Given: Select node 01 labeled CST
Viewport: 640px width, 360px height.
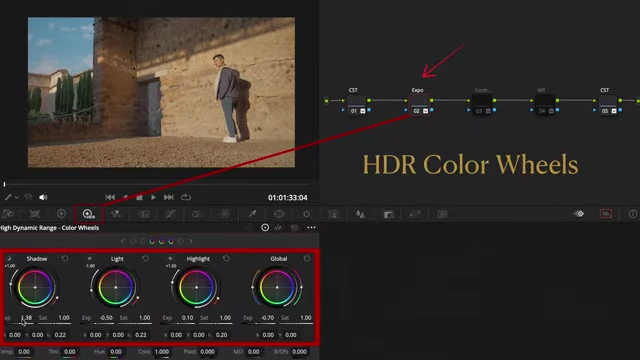Looking at the screenshot, I should (357, 105).
